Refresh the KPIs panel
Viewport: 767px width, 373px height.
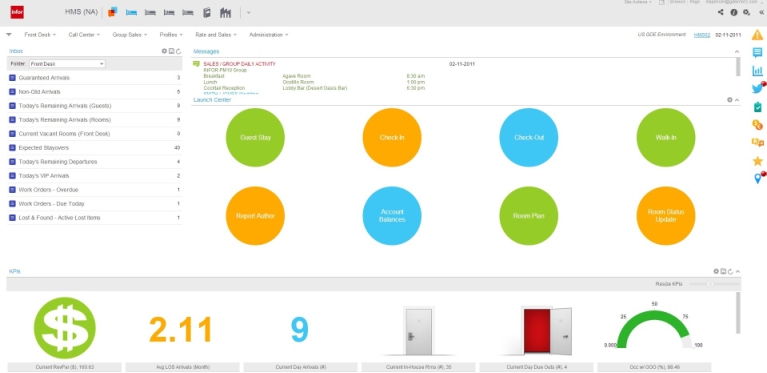coord(730,271)
